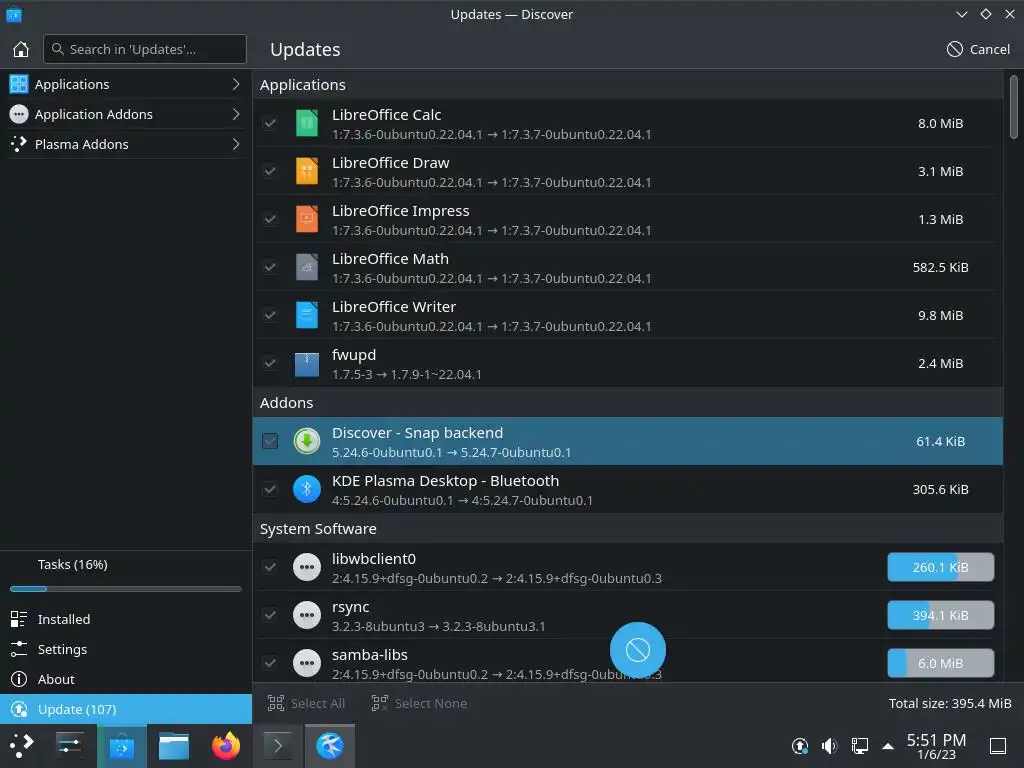1024x768 pixels.
Task: Click the LibreOffice Math '582.5 KiB' size
Action: [x=940, y=268]
